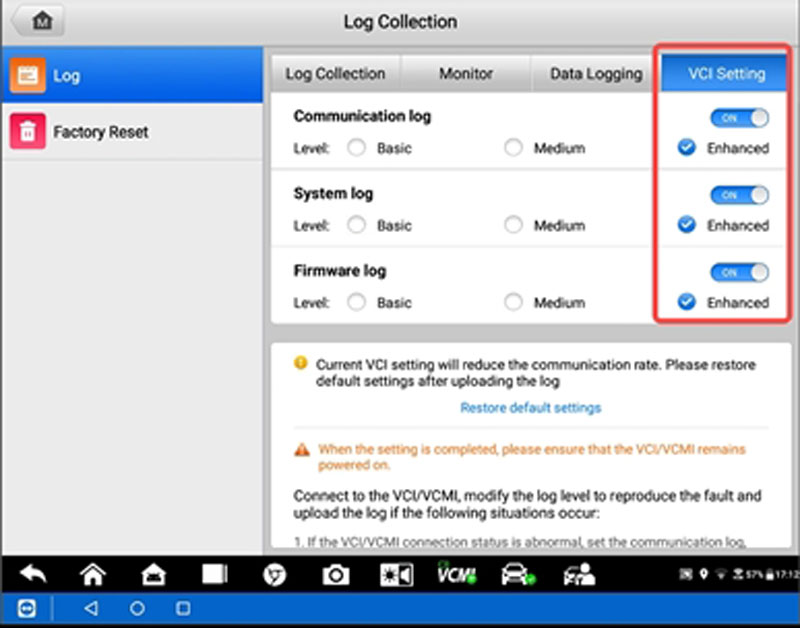800x628 pixels.
Task: Open the camera screenshot tool
Action: 336,575
